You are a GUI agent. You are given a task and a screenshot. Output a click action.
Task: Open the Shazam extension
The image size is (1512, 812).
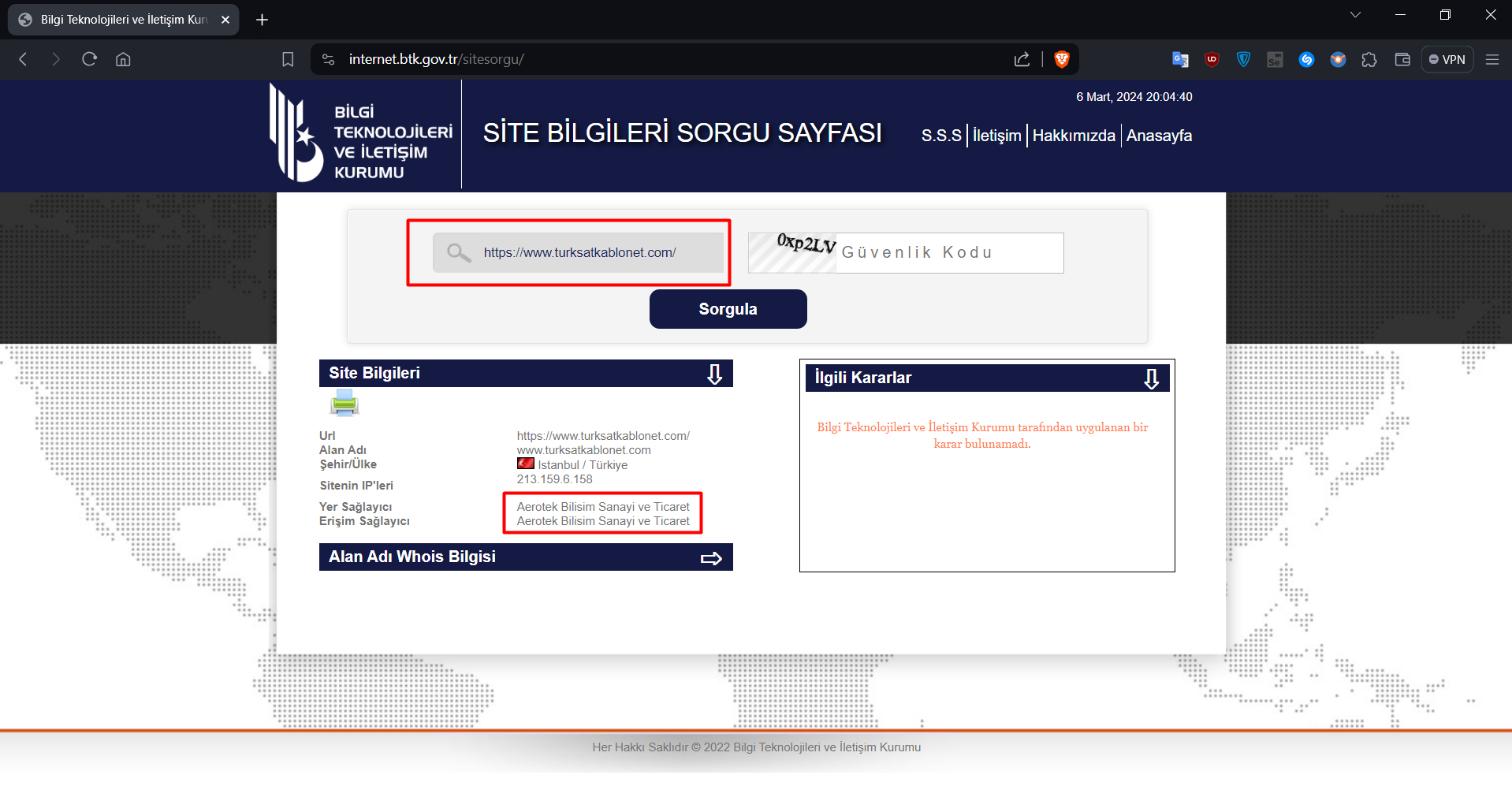[1306, 59]
